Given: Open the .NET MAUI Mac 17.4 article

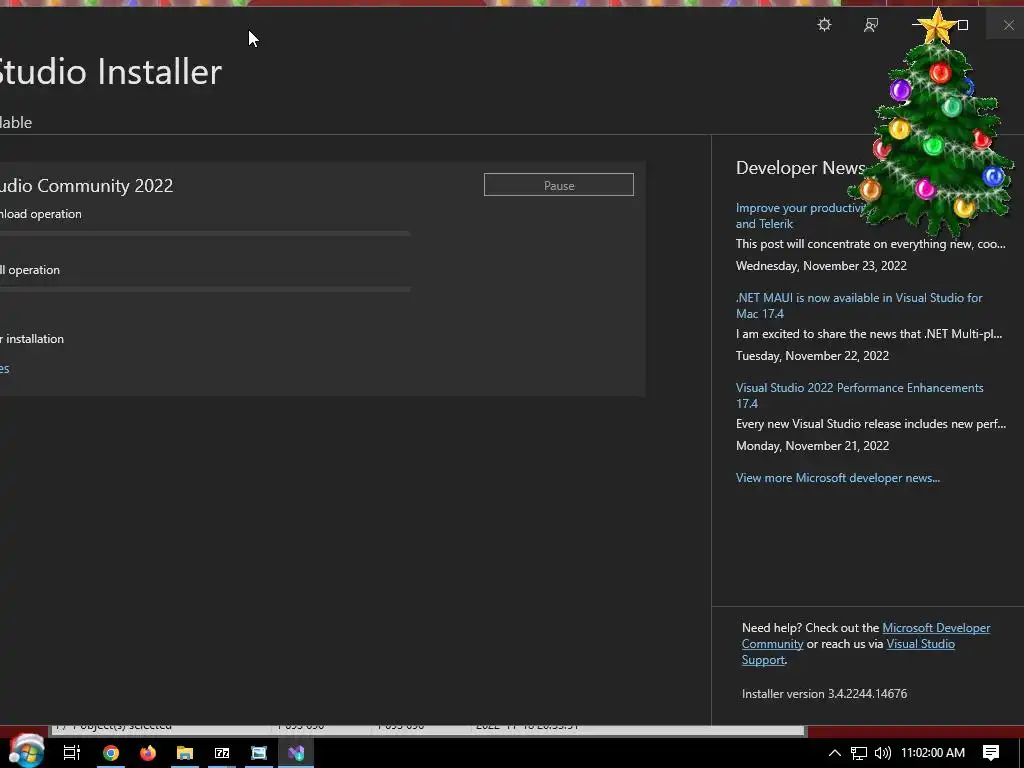Looking at the screenshot, I should [x=859, y=305].
